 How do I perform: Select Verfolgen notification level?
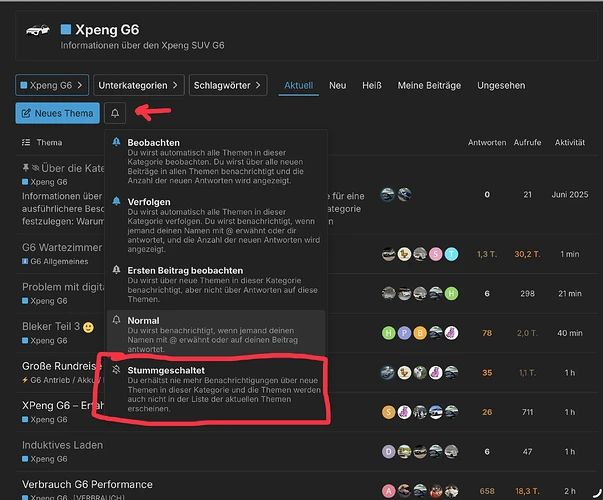[216, 225]
